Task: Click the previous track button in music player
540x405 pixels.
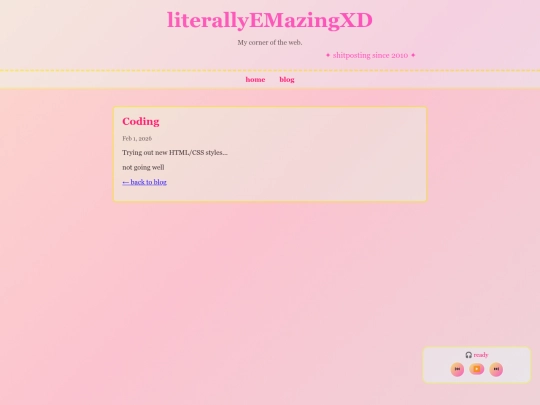Action: 457,369
